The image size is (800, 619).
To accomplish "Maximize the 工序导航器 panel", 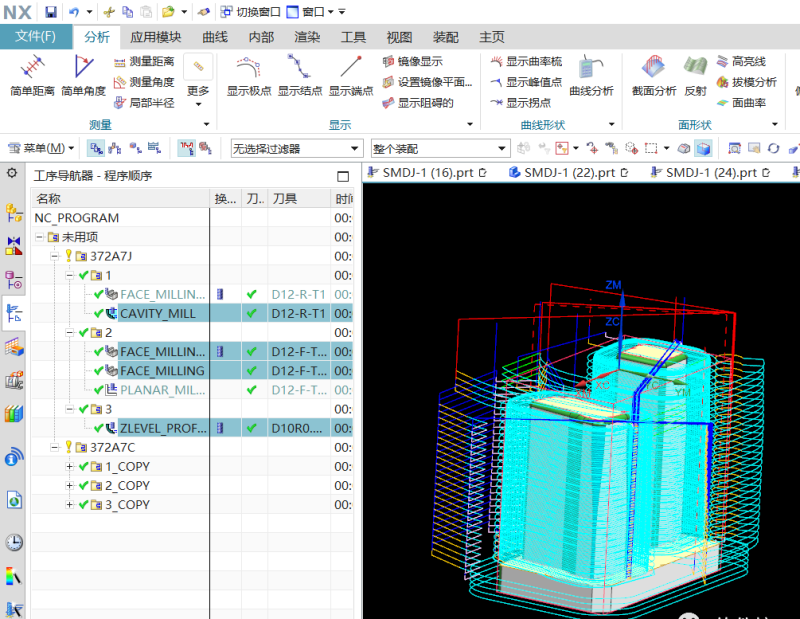I will point(343,176).
